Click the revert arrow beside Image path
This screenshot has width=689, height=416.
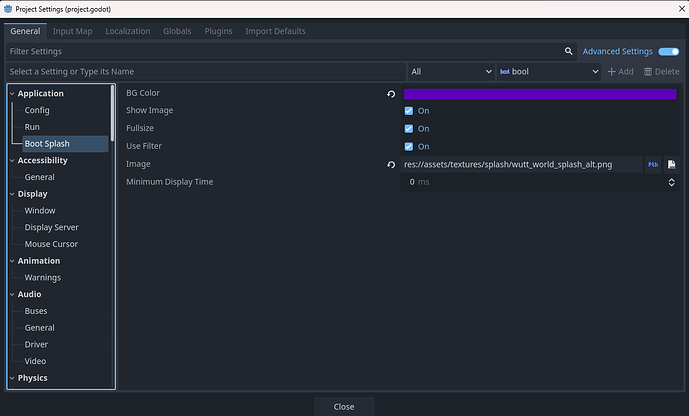392,164
